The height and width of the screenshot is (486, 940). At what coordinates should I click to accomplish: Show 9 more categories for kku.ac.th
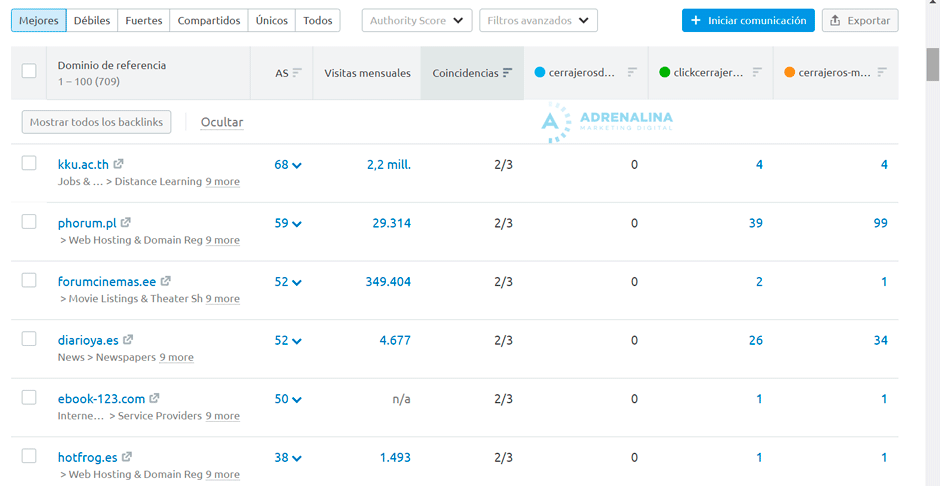click(222, 182)
